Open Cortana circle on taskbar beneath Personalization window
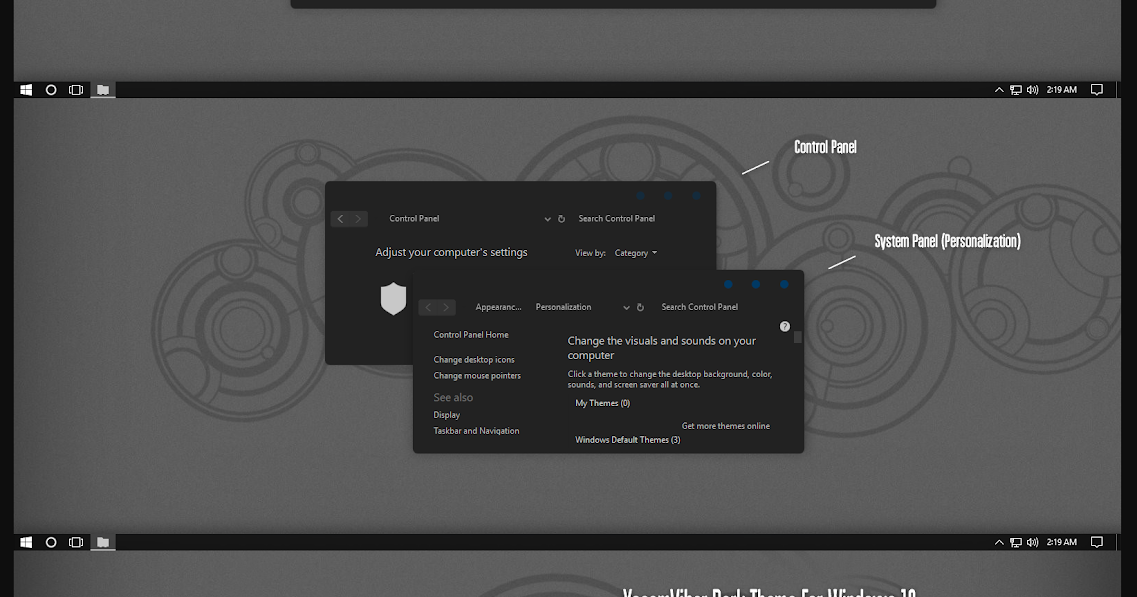Image resolution: width=1137 pixels, height=597 pixels. coord(51,542)
